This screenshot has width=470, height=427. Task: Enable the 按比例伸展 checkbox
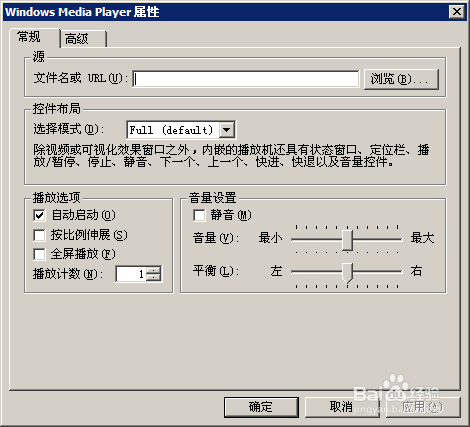point(39,235)
